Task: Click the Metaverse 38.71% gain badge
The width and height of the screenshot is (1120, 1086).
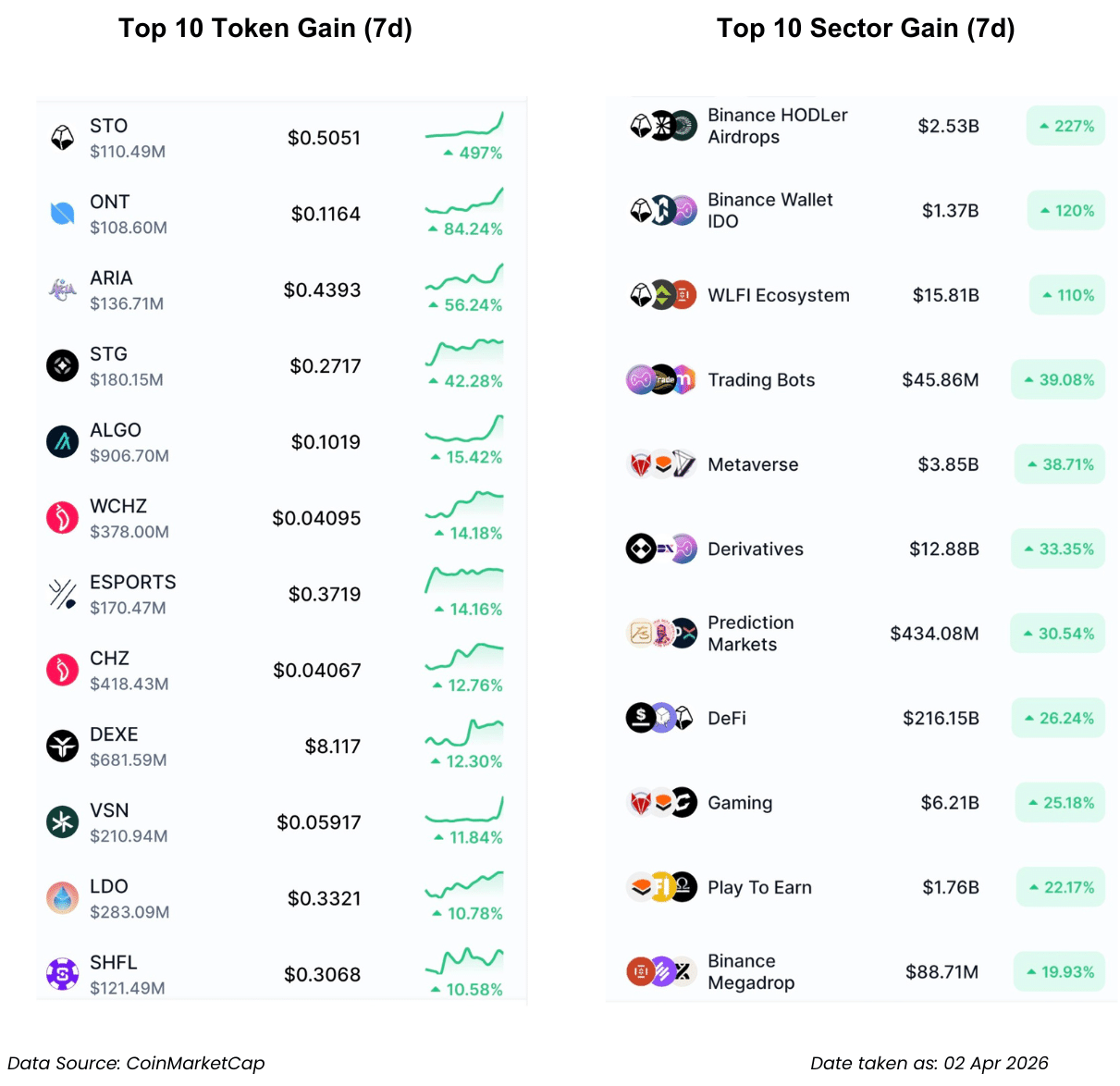Action: (1059, 464)
